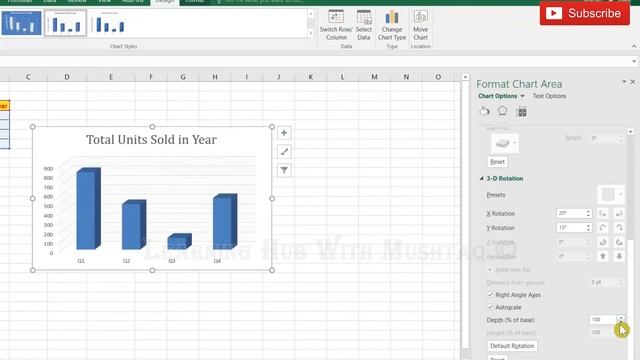Click the Q4 bar in the chart
The height and width of the screenshot is (360, 640).
click(224, 221)
